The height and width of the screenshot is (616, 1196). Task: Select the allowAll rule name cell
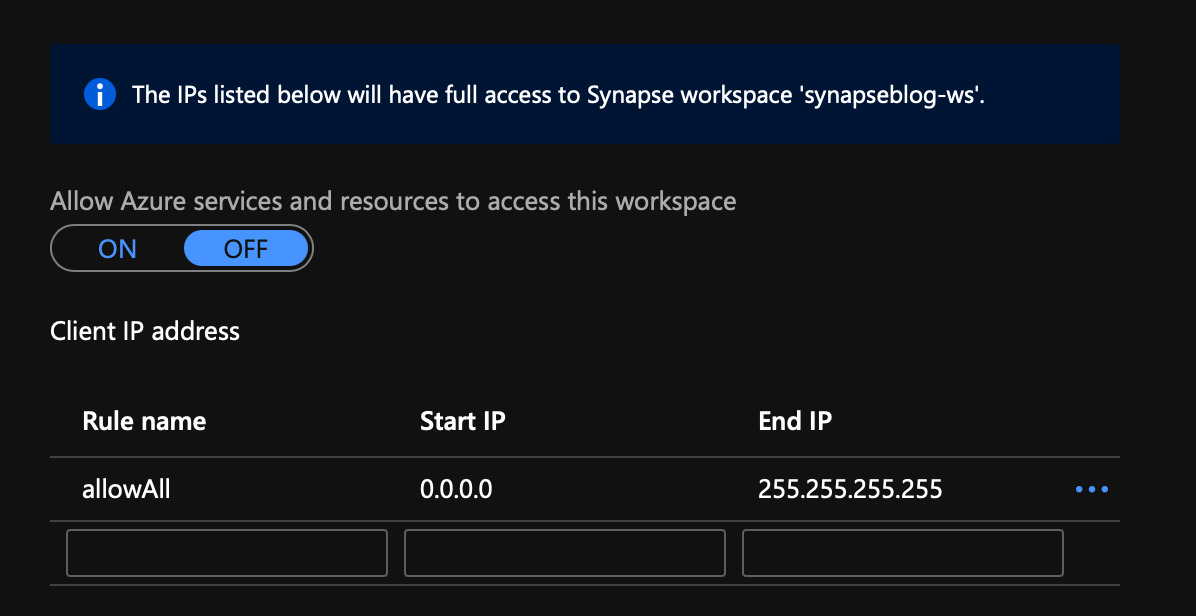(x=126, y=489)
